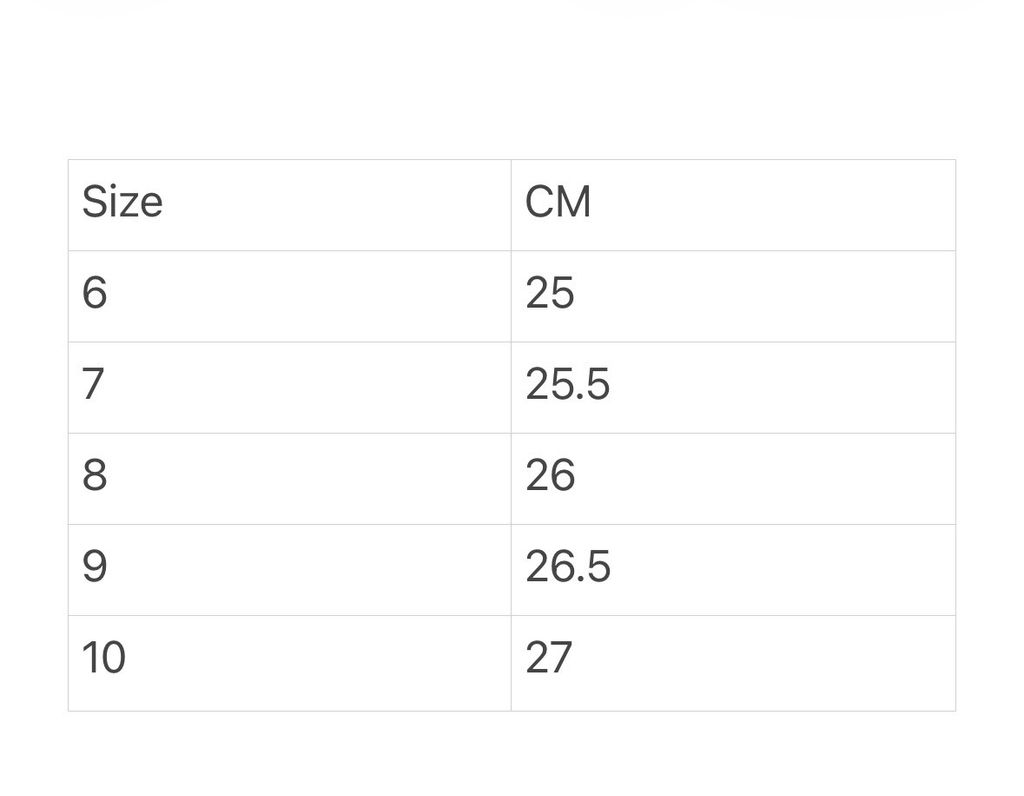Click the size 9 cell

[x=289, y=569]
